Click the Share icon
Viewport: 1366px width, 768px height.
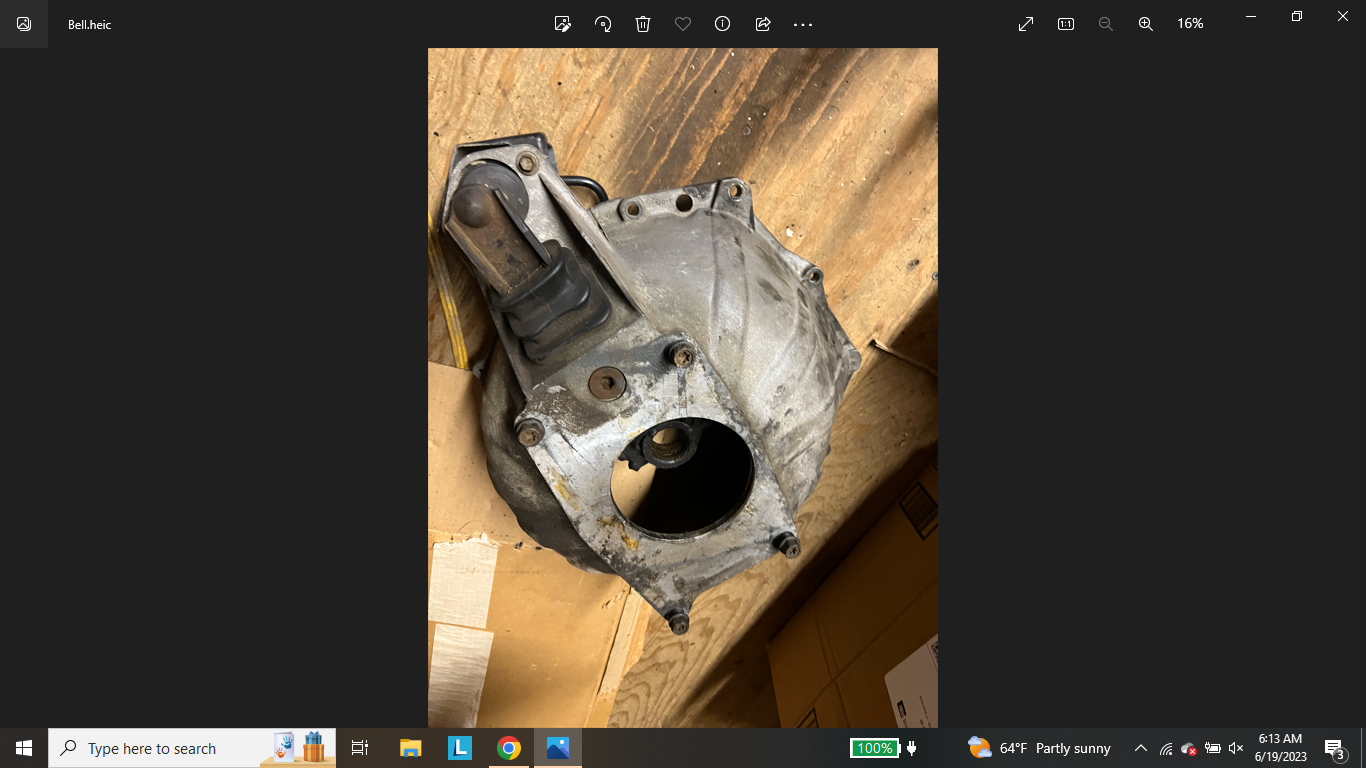tap(763, 24)
